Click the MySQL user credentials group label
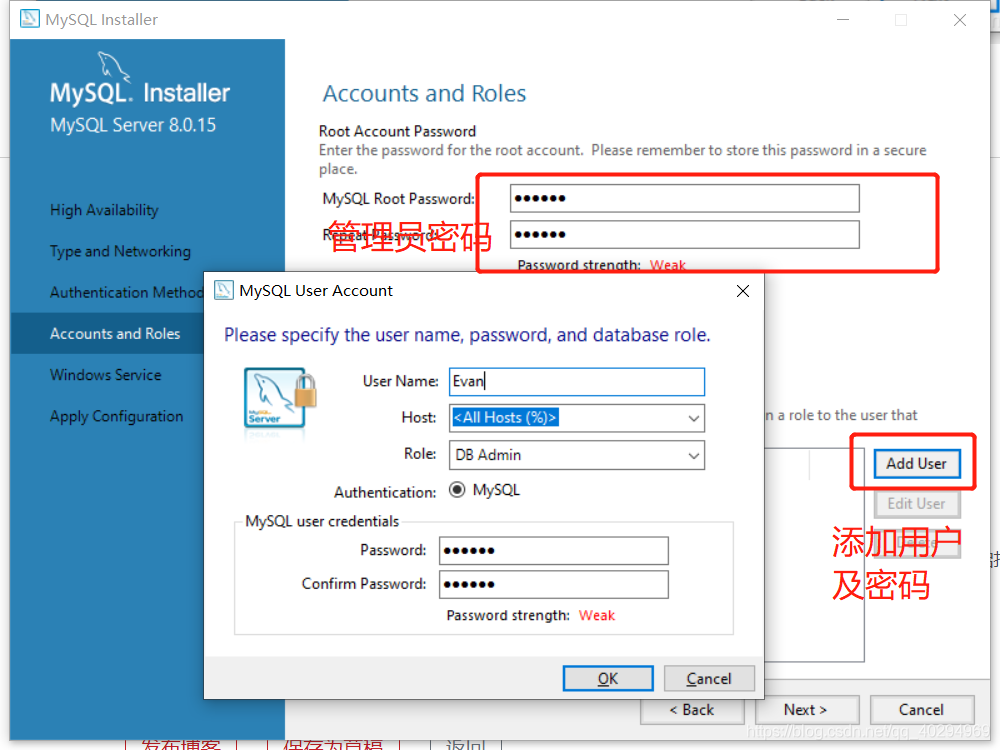Image resolution: width=1000 pixels, height=750 pixels. point(322,521)
